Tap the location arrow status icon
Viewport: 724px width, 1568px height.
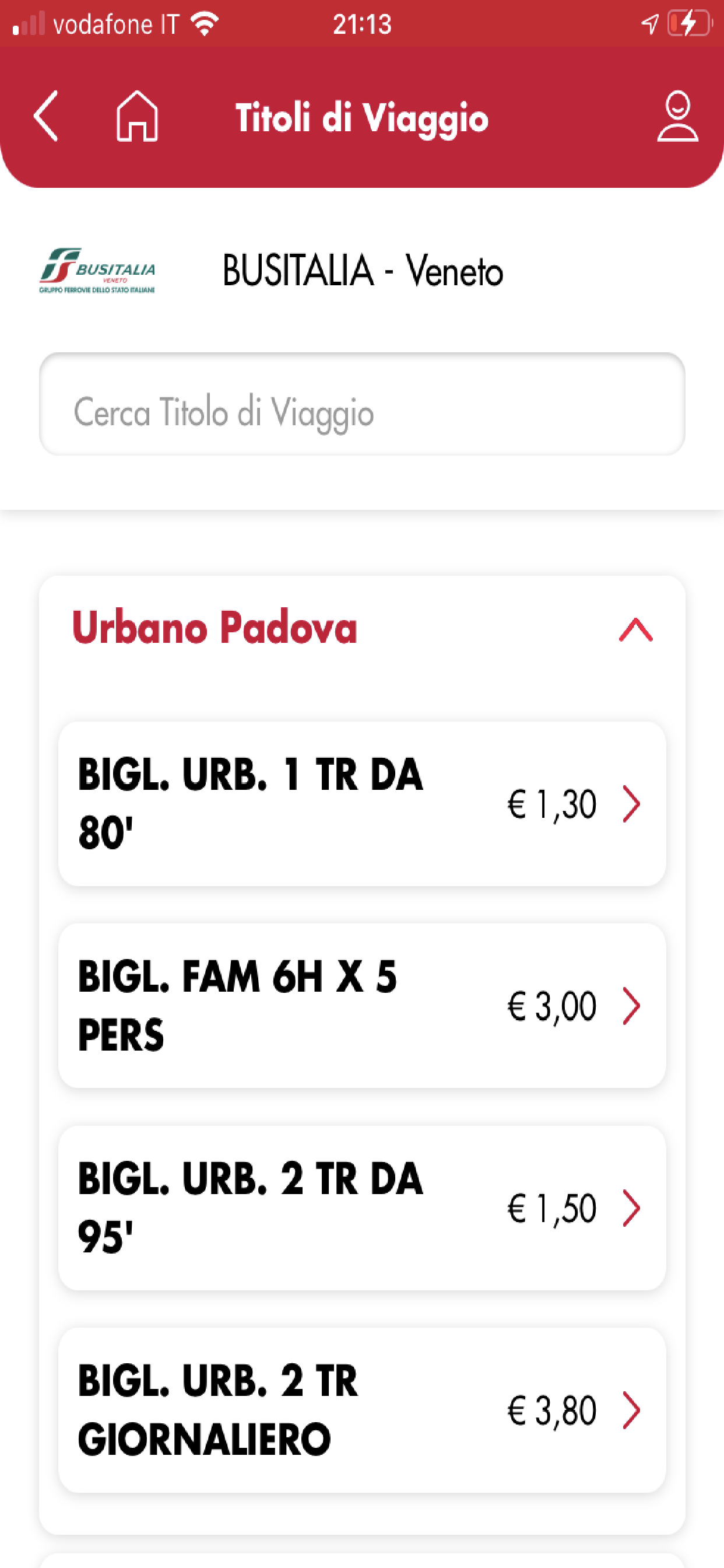pyautogui.click(x=649, y=24)
